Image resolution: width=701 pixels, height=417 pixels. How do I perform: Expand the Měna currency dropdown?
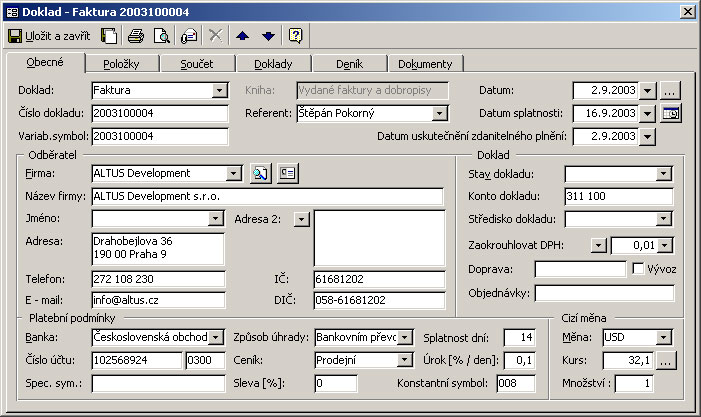[663, 337]
